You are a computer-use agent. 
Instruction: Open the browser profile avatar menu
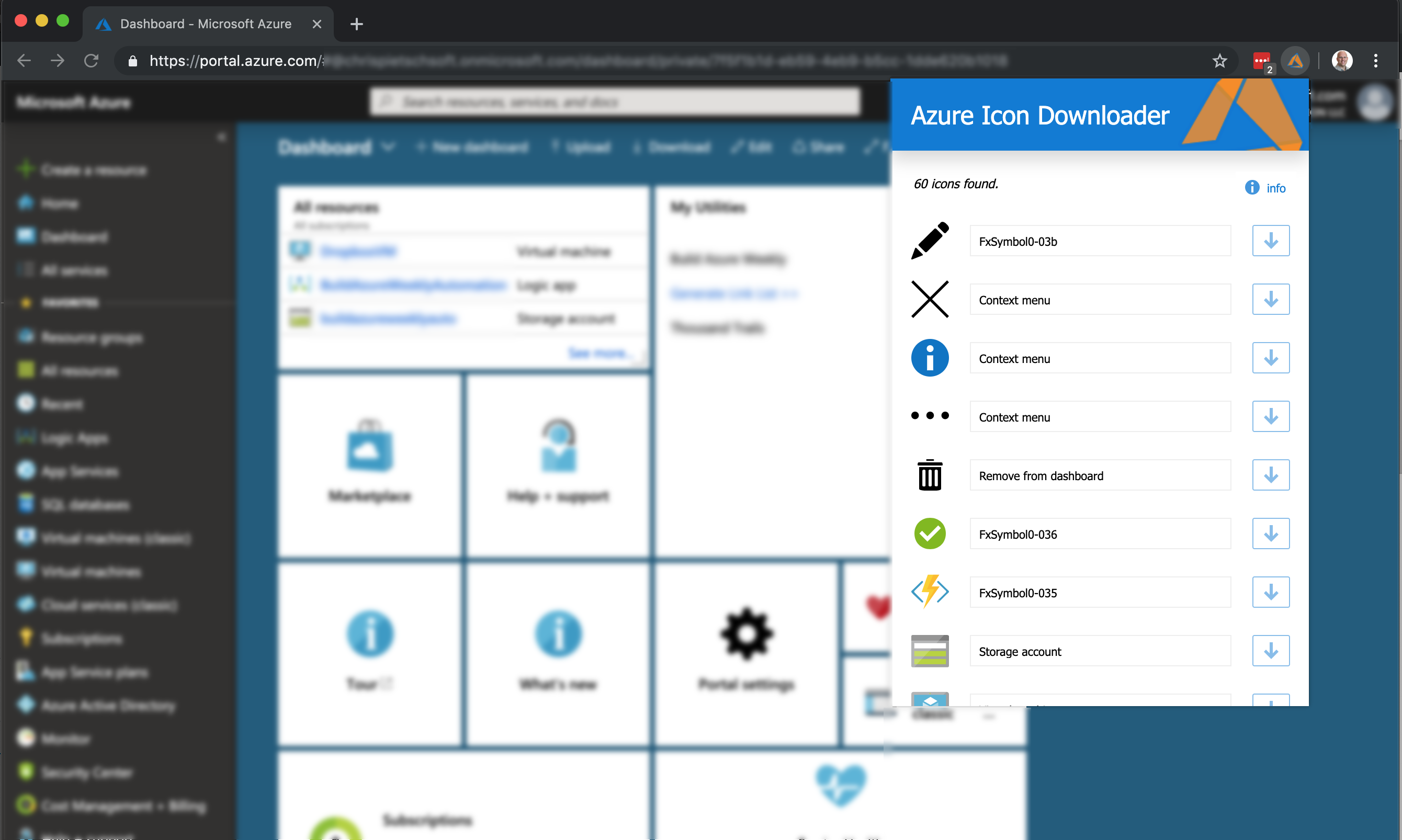(1342, 61)
